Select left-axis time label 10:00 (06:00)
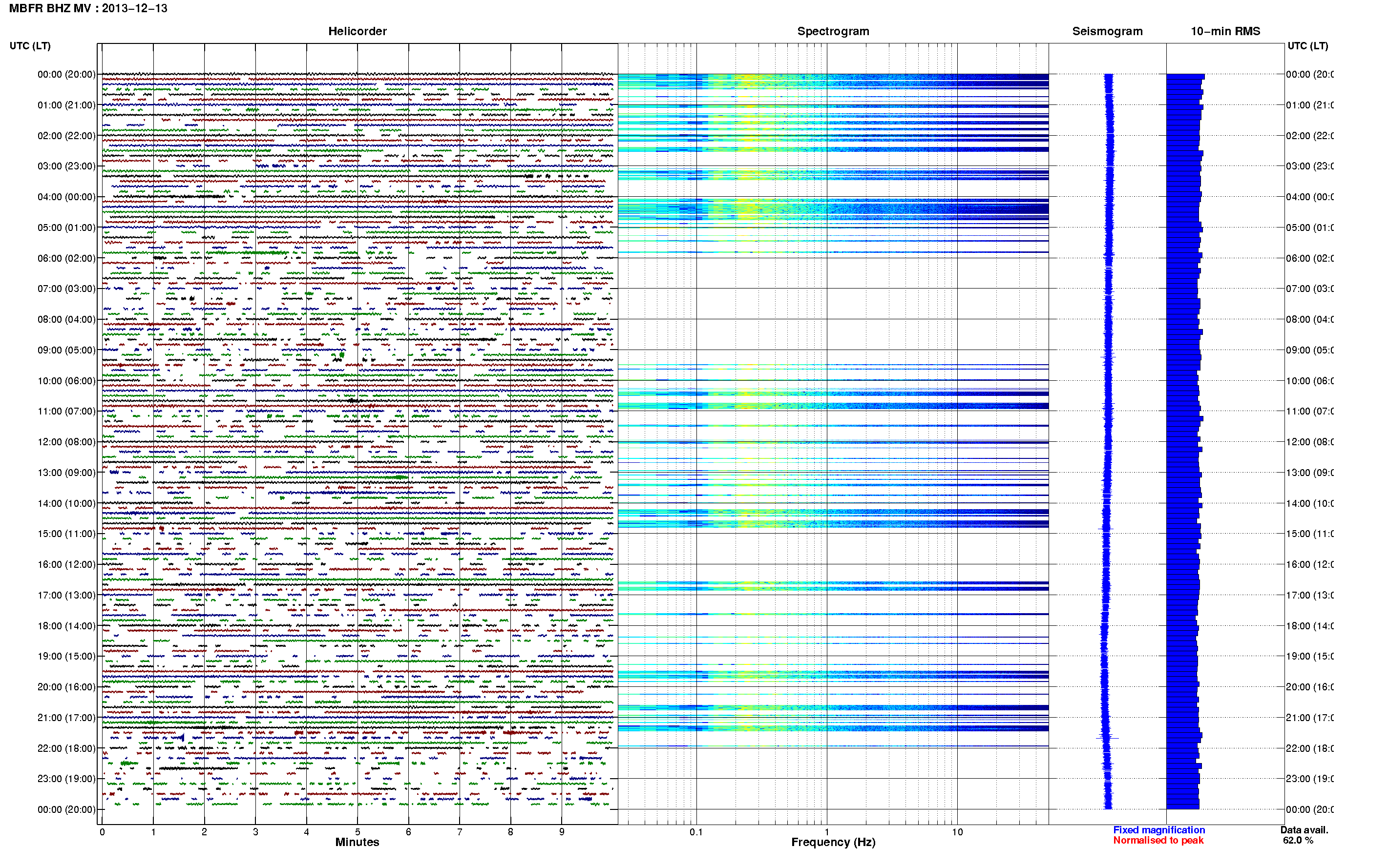The image size is (1389, 868). point(66,381)
